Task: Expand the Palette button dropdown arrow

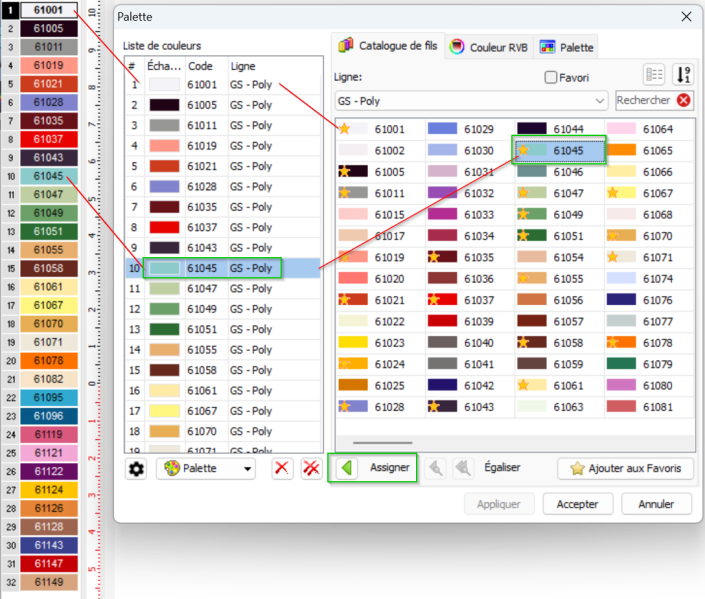Action: [247, 469]
